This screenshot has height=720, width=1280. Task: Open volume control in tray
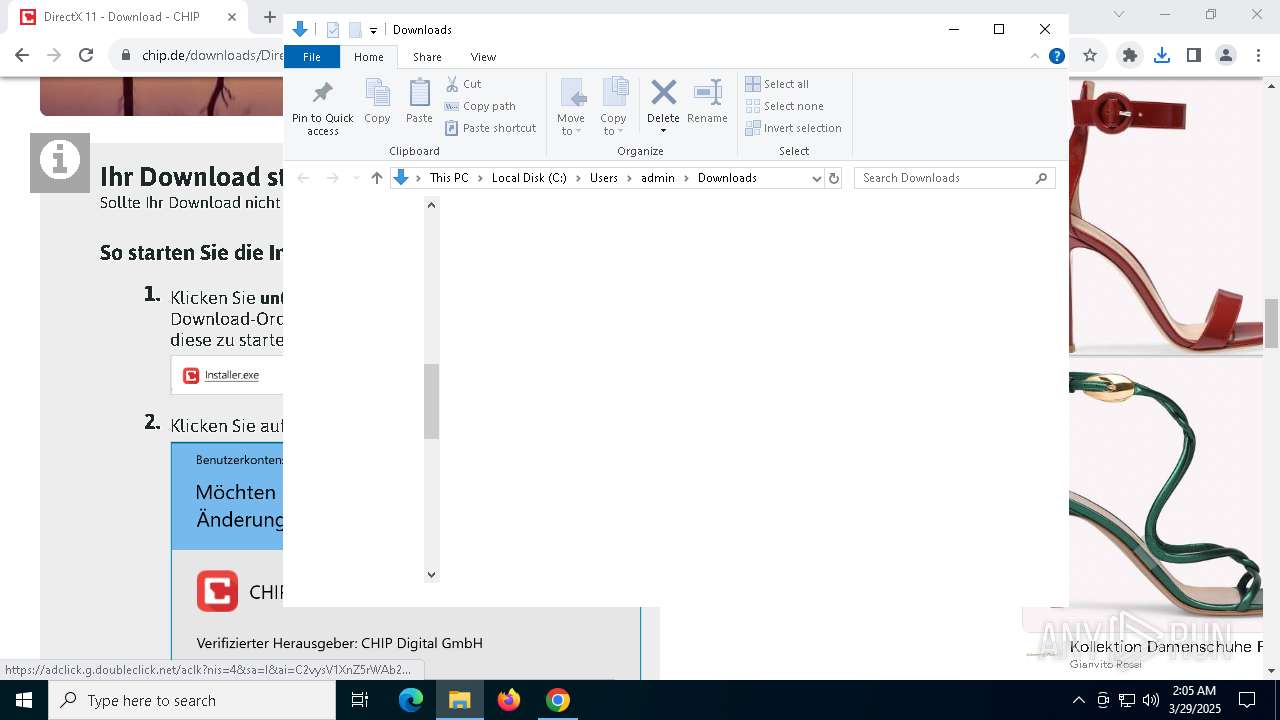pyautogui.click(x=1151, y=700)
